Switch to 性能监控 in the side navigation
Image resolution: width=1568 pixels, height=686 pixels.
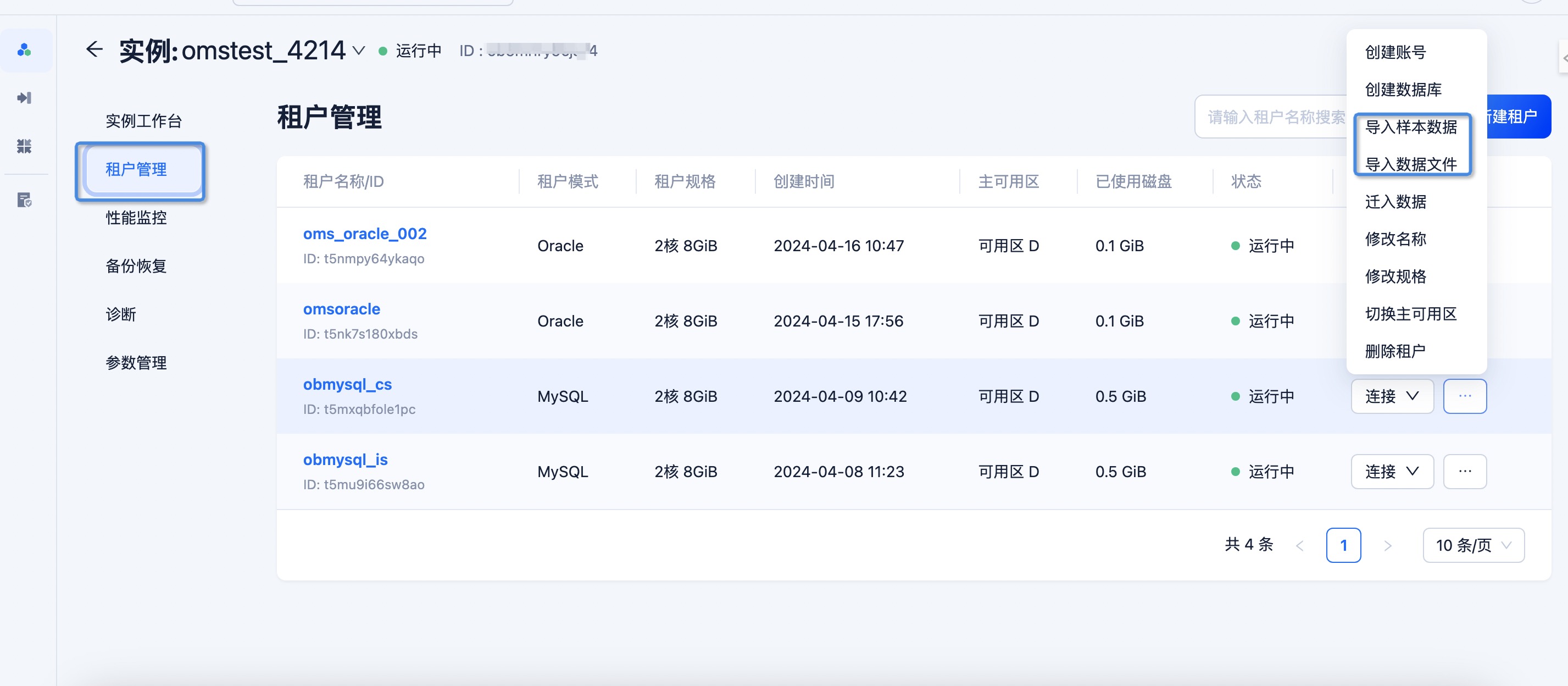pyautogui.click(x=136, y=218)
